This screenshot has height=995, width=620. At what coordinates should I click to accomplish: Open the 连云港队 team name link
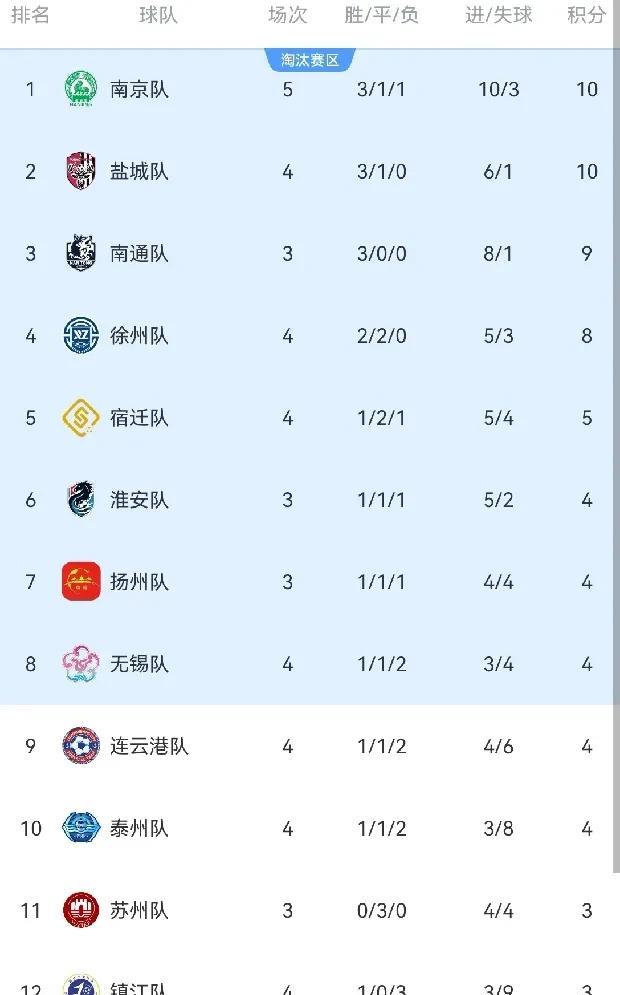pyautogui.click(x=149, y=746)
